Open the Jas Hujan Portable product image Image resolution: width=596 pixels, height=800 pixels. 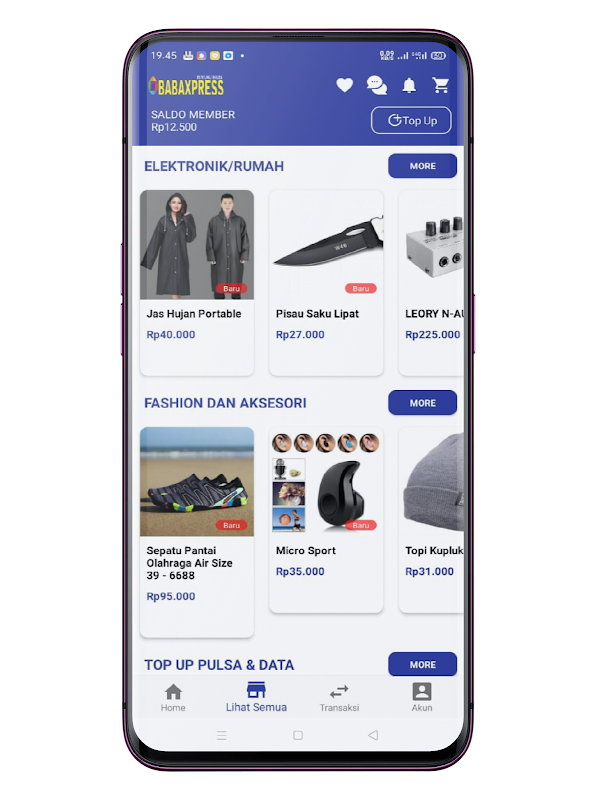pyautogui.click(x=197, y=245)
